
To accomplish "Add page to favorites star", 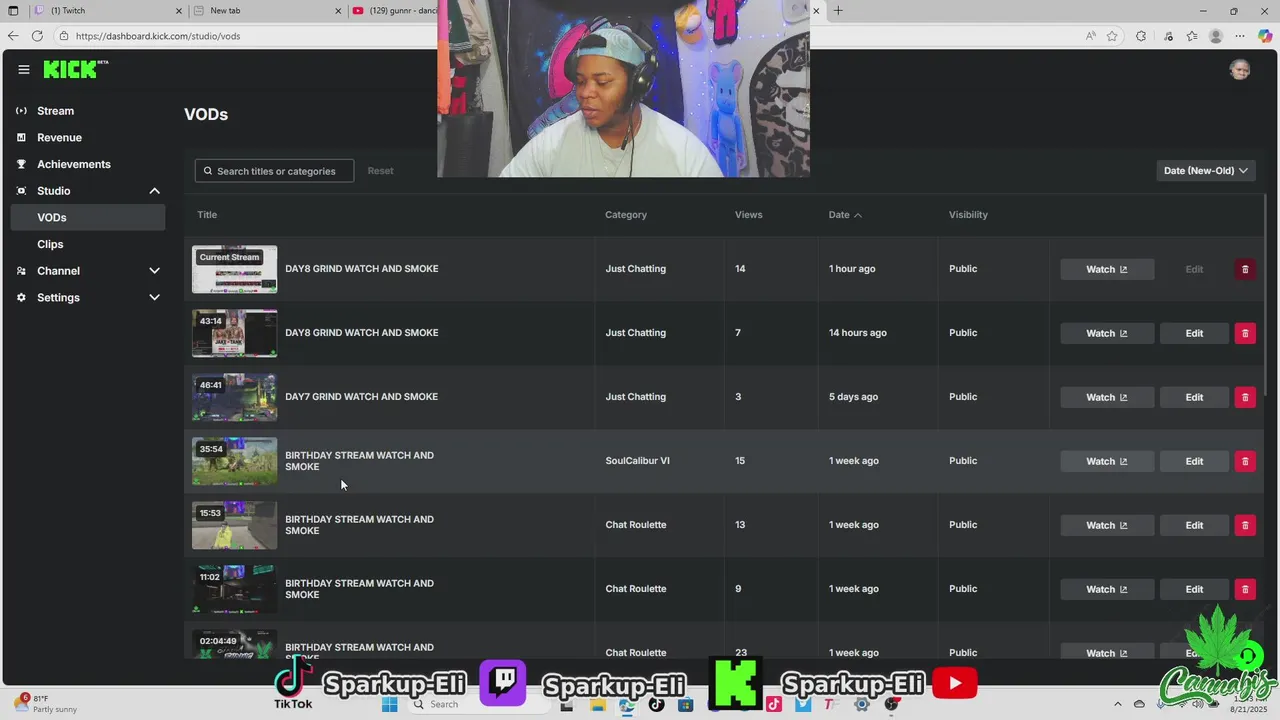I will click(x=1112, y=36).
